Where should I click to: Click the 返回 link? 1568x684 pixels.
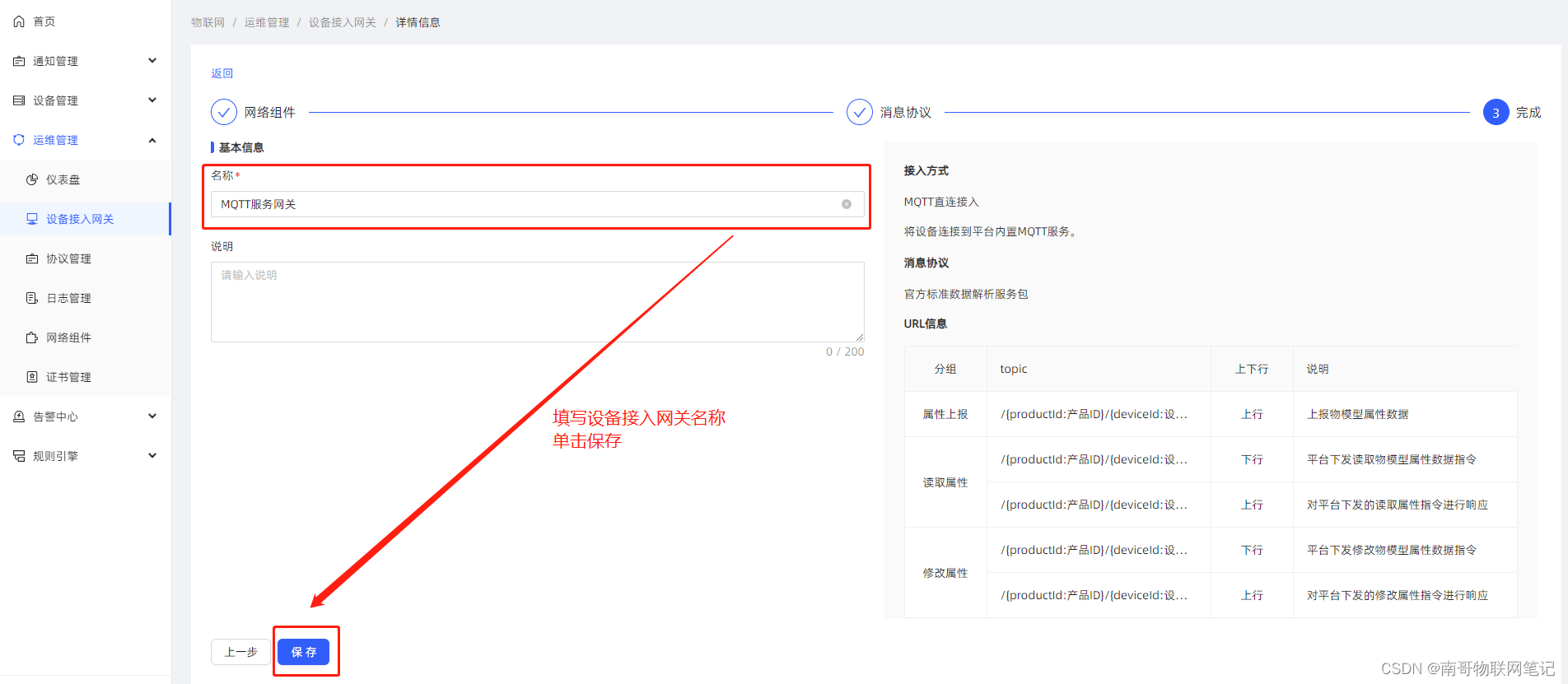(x=222, y=73)
